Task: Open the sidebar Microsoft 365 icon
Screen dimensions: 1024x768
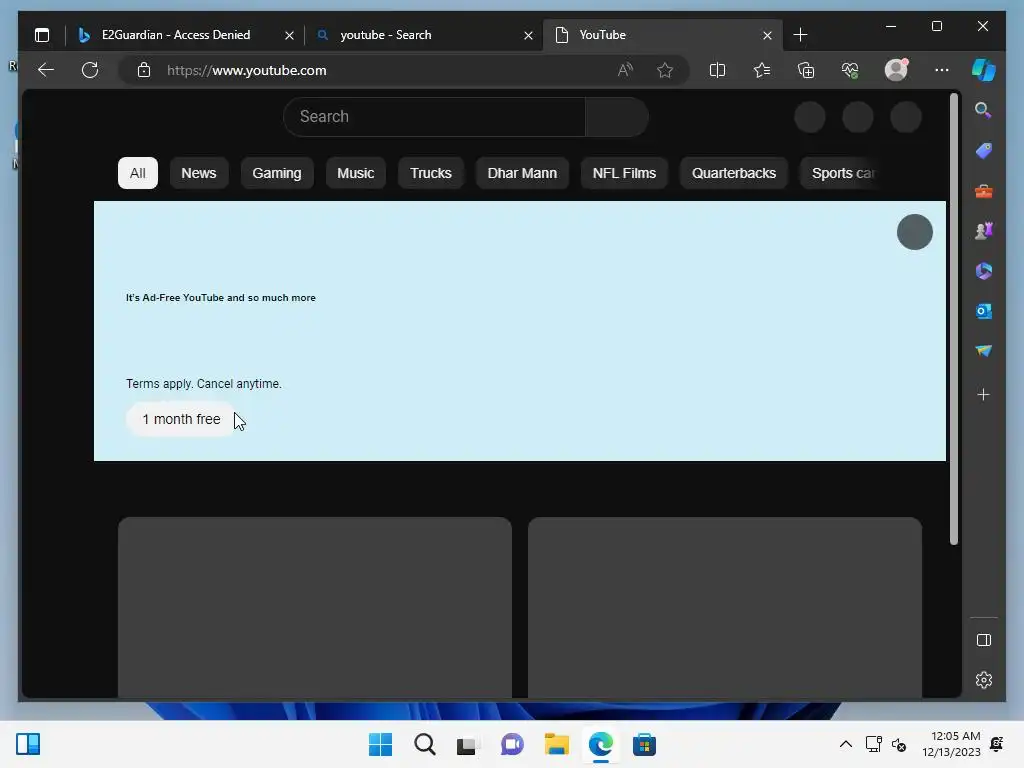Action: [x=984, y=271]
